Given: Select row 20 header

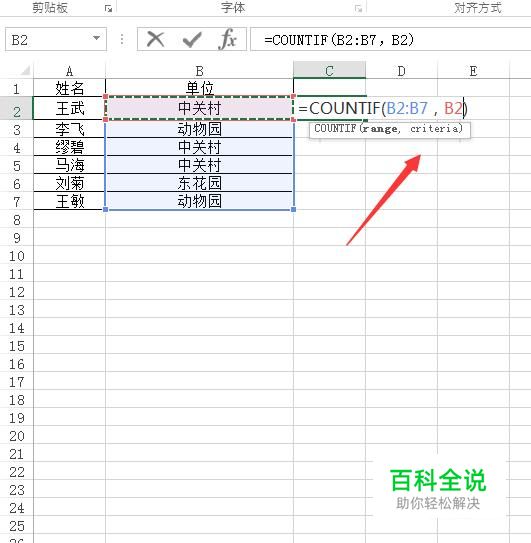Looking at the screenshot, I should [17, 436].
